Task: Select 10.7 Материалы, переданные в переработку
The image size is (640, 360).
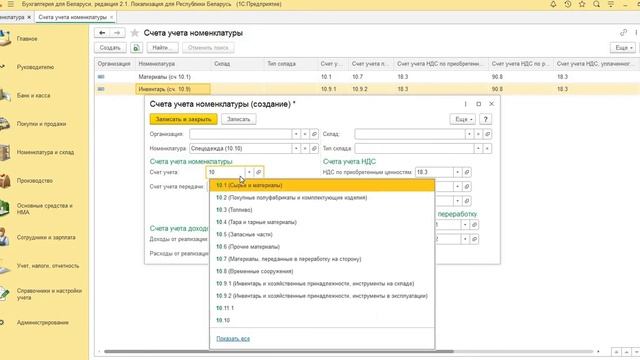Action: tap(322, 259)
